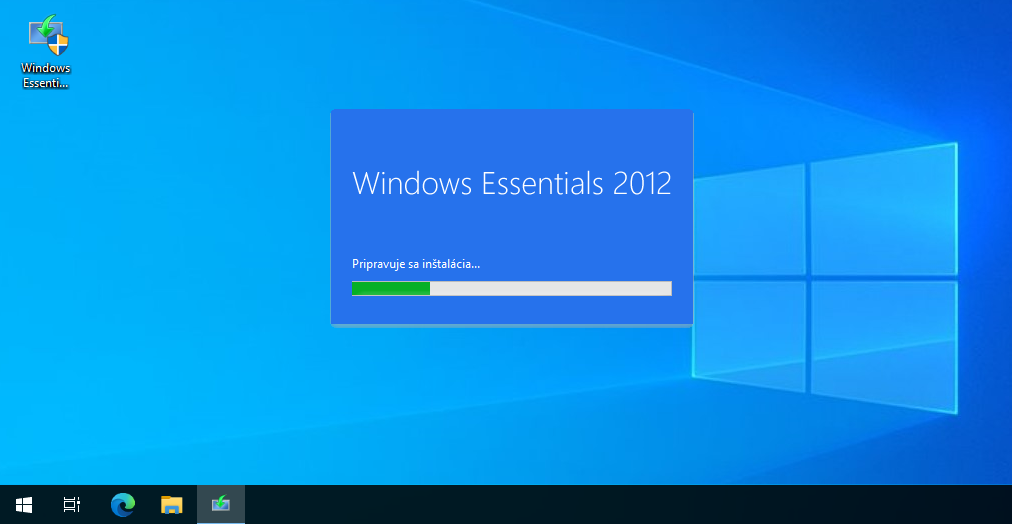The image size is (1012, 524).
Task: Launch Microsoft Edge from the taskbar
Action: (123, 505)
